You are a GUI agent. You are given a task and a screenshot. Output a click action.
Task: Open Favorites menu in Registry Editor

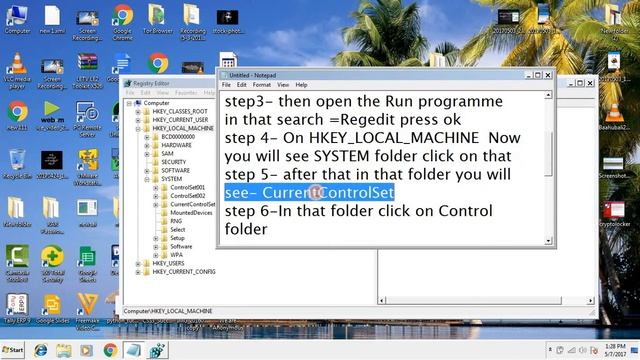click(186, 93)
